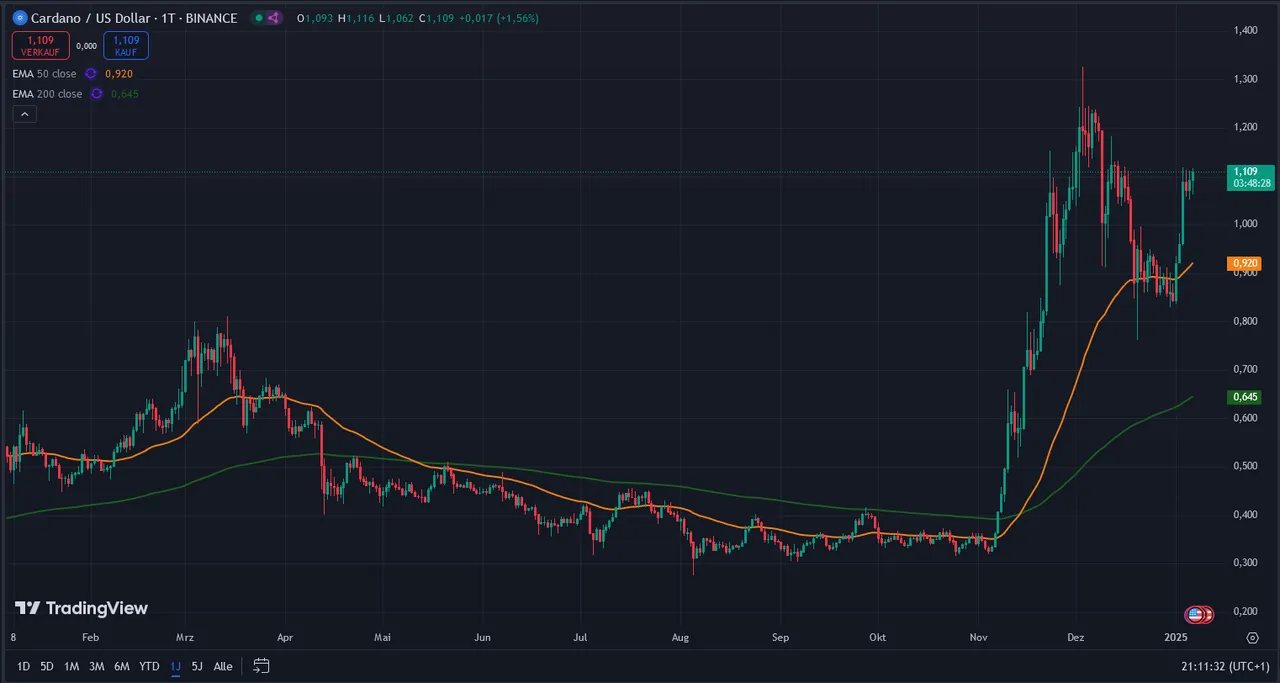This screenshot has height=683, width=1280.
Task: Click the orange 0,920 EMA label on the price axis
Action: (x=1244, y=263)
